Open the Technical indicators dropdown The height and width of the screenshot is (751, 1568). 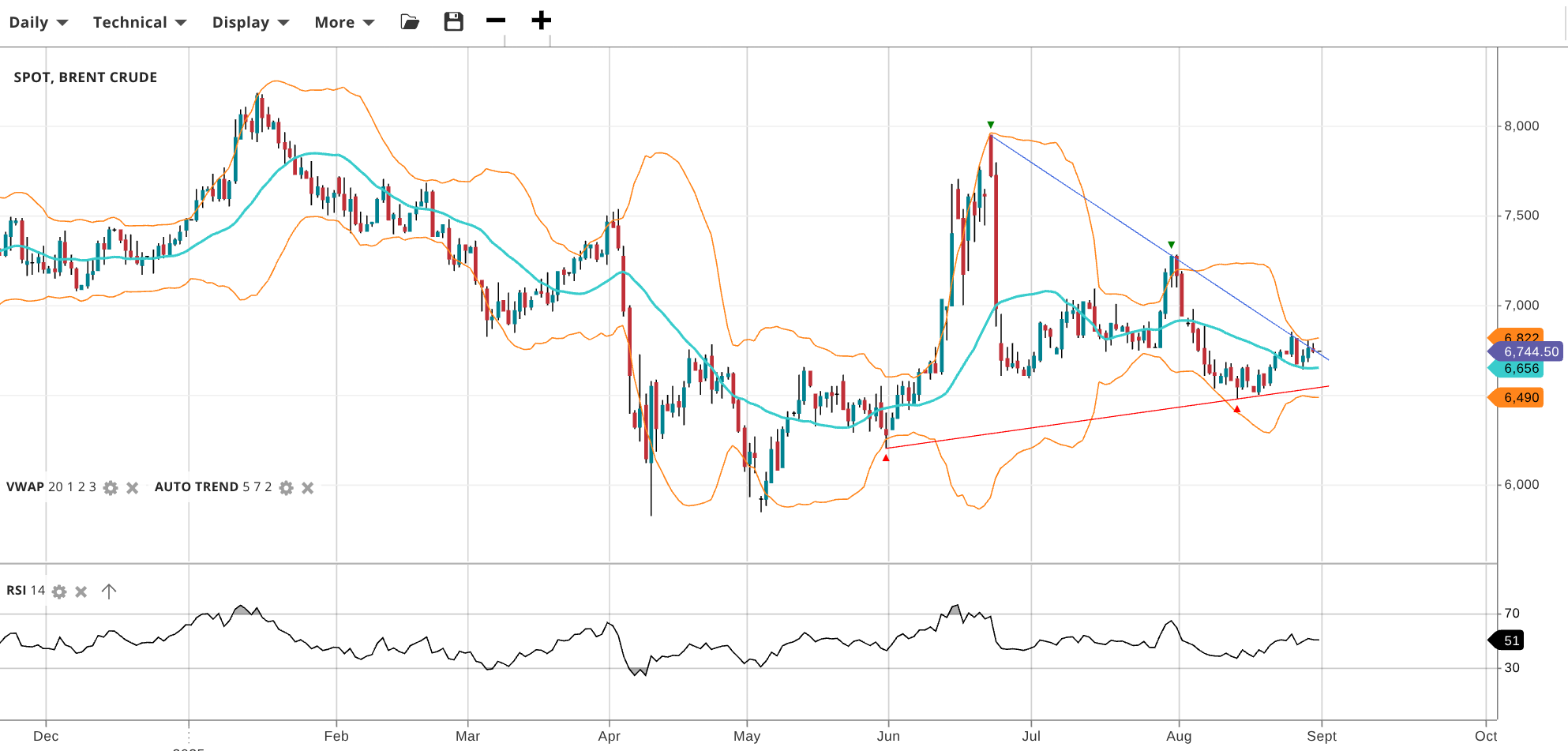139,22
